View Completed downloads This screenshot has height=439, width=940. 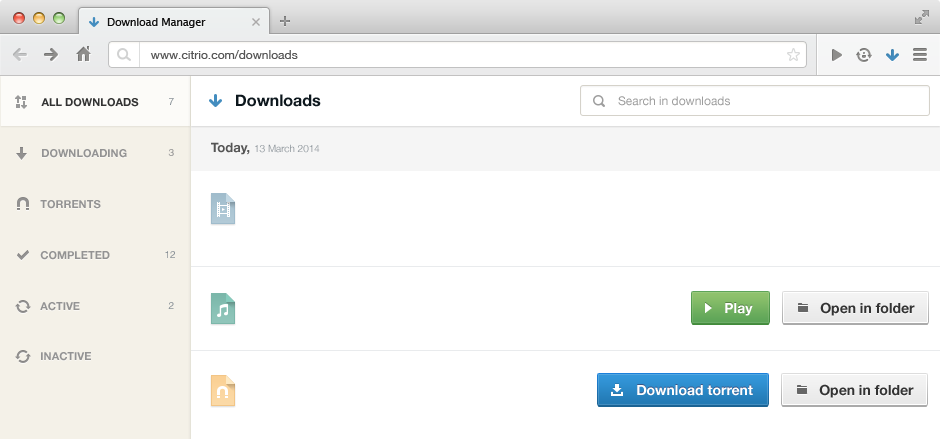click(x=75, y=255)
